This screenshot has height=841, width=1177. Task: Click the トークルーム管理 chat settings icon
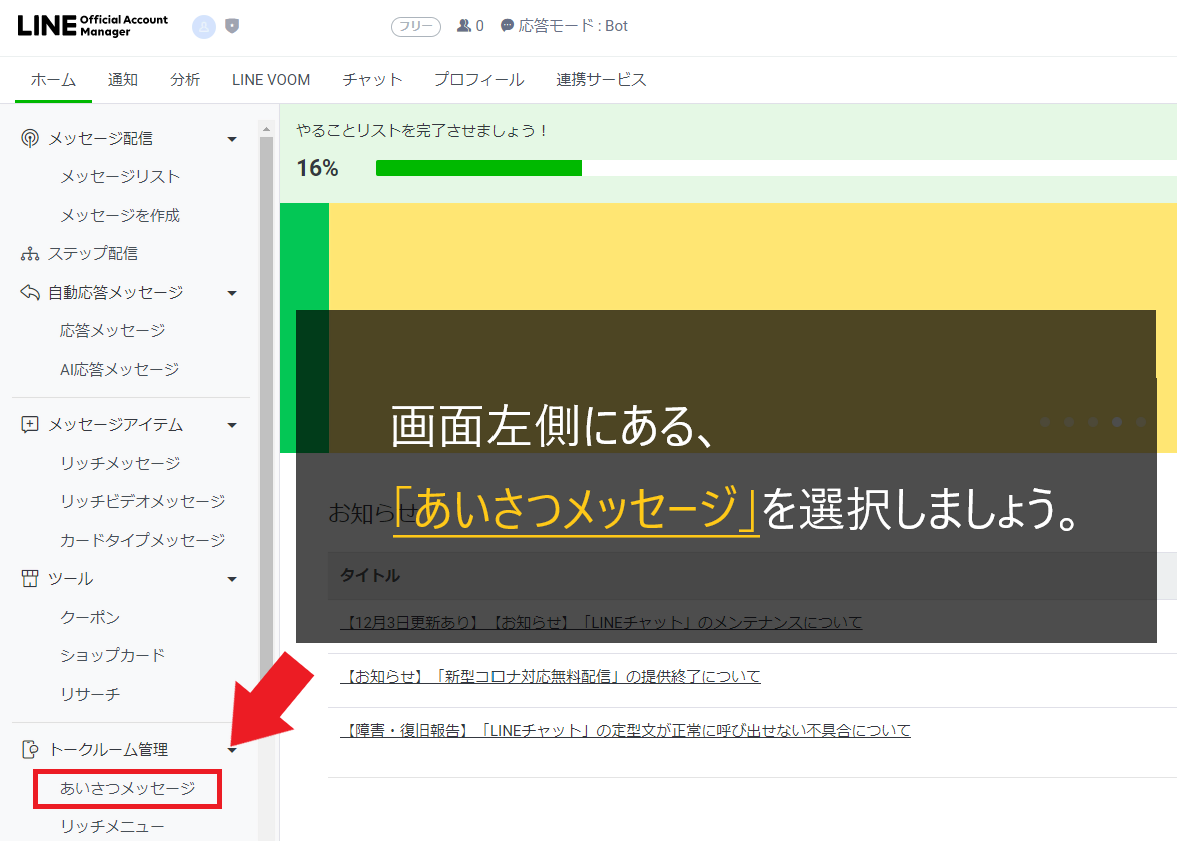click(30, 750)
